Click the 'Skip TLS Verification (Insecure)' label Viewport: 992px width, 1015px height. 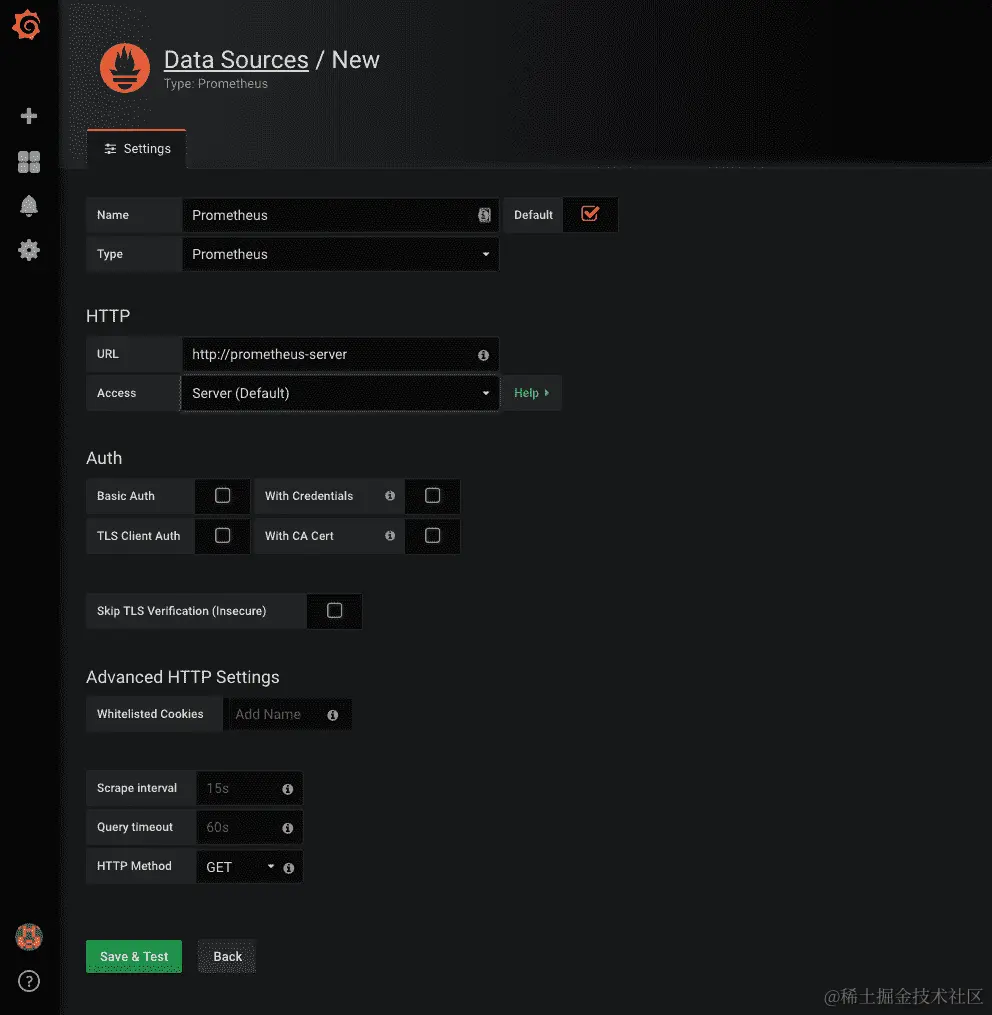181,610
